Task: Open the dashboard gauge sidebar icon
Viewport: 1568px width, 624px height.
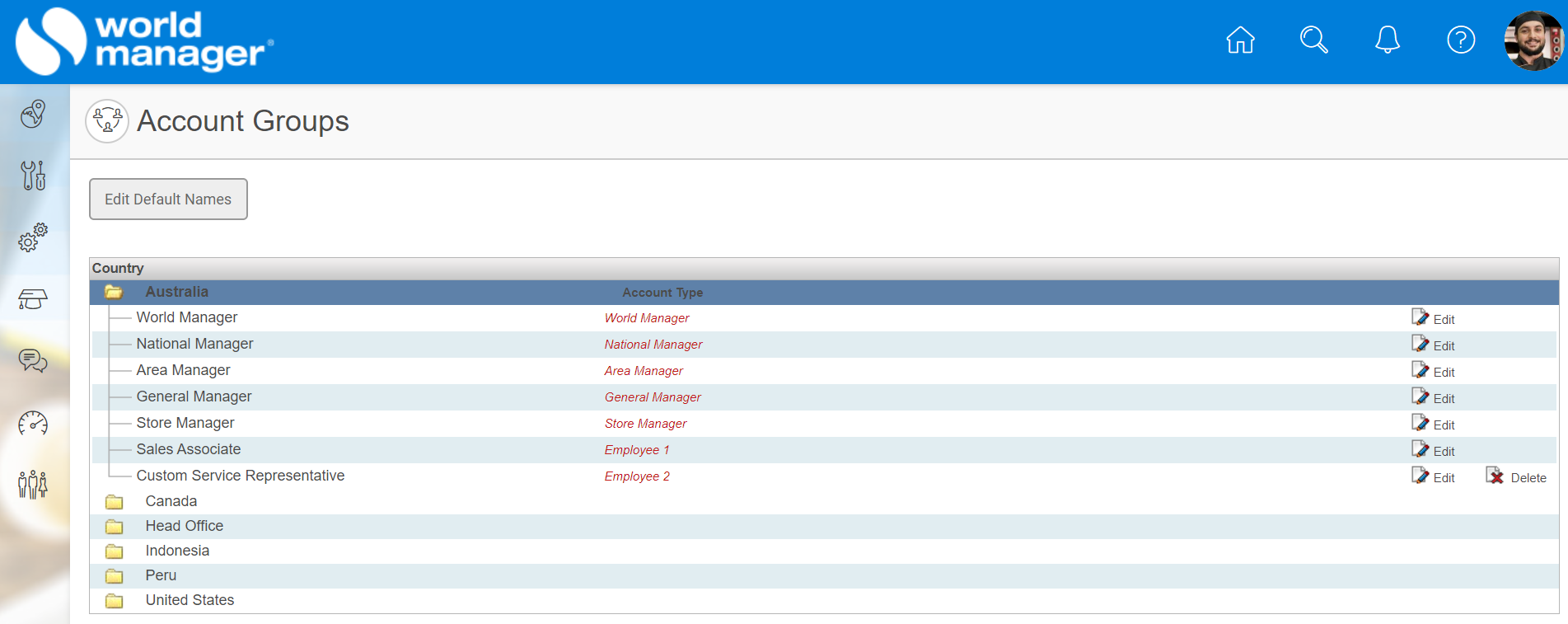Action: [33, 423]
